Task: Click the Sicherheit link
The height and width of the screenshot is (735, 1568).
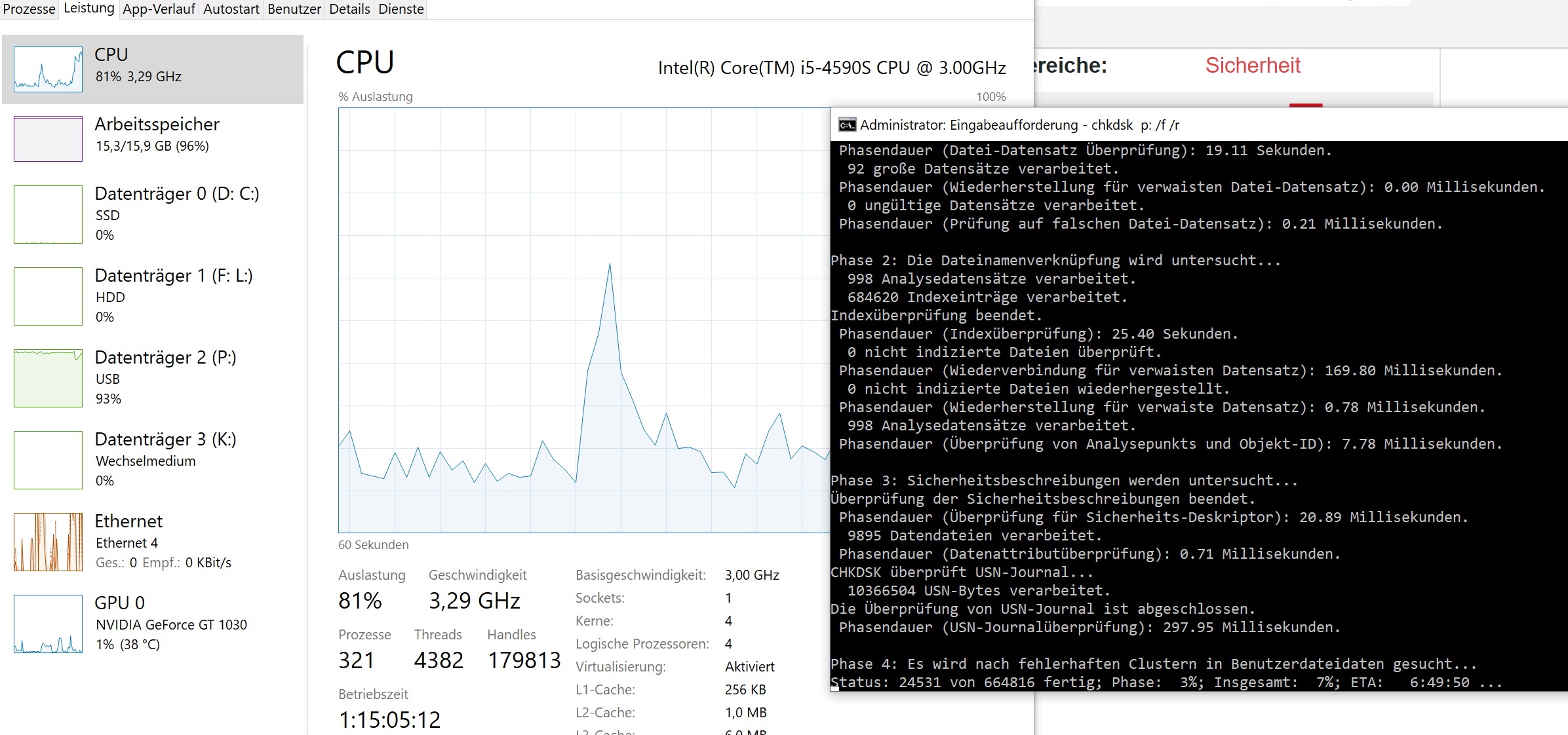Action: pos(1252,66)
